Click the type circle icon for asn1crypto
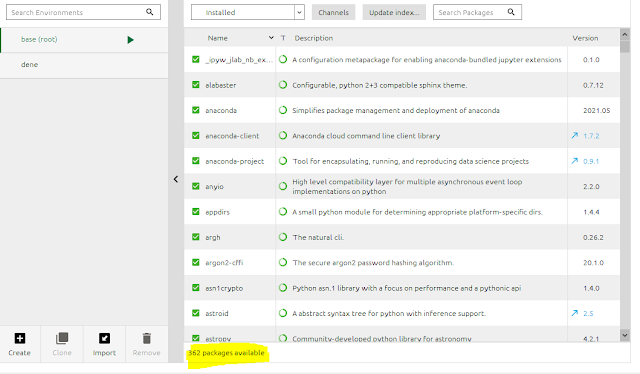Viewport: 640px width, 374px height. 283,288
